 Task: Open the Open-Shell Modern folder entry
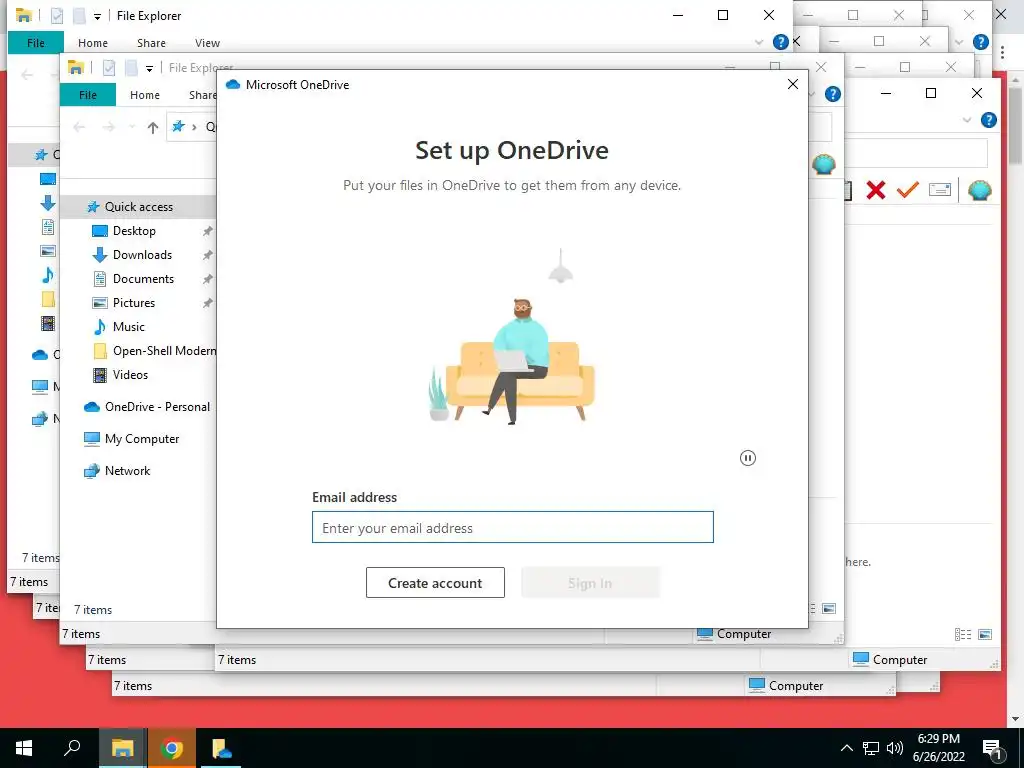point(164,351)
